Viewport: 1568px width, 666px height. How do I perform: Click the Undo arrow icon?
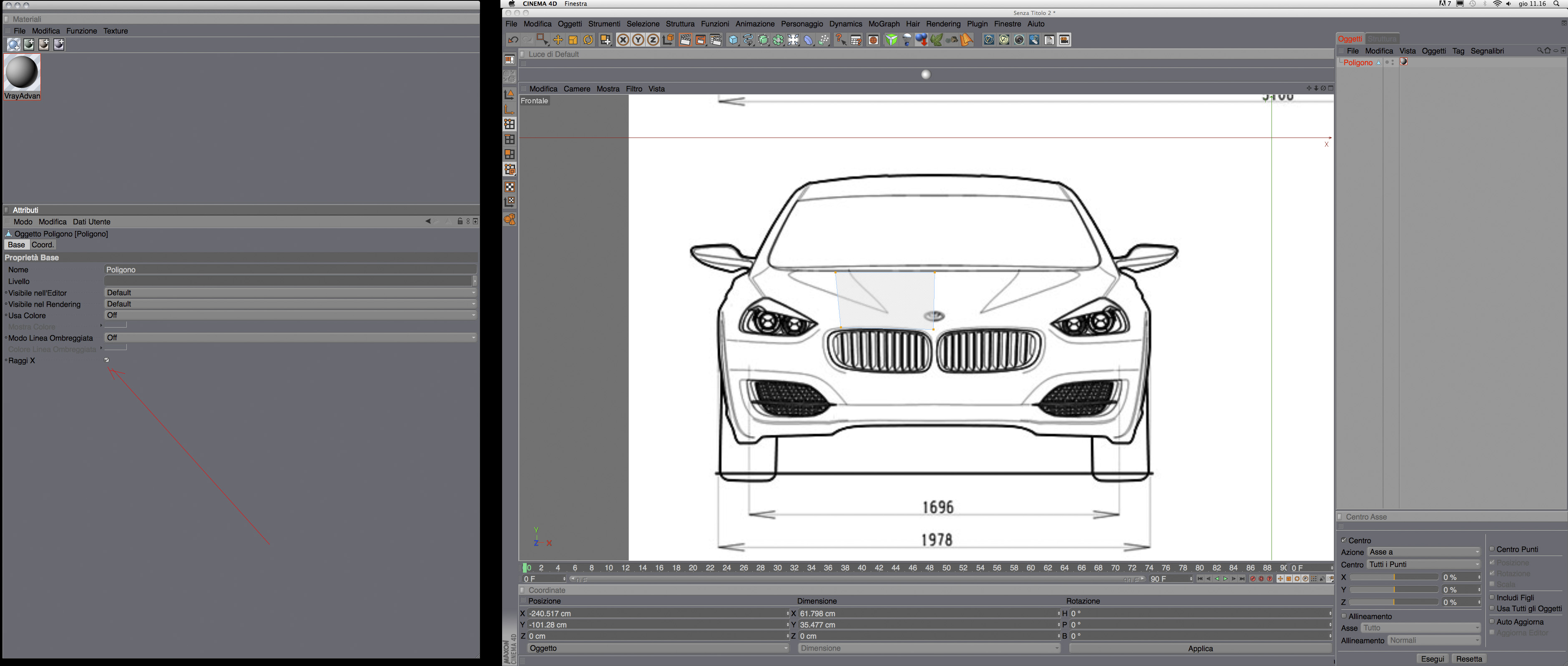513,40
